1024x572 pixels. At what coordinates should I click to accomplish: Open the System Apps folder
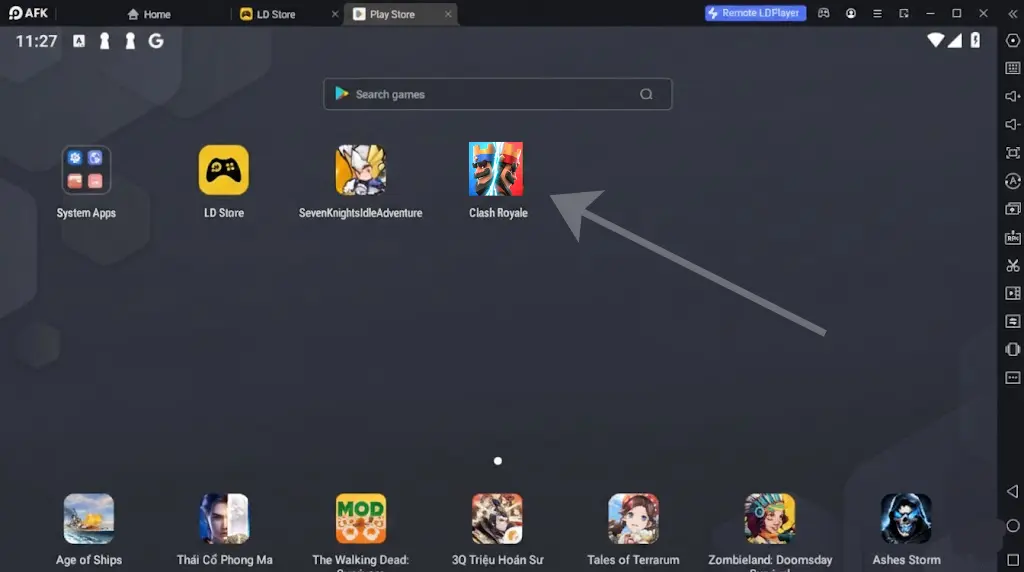[x=86, y=170]
